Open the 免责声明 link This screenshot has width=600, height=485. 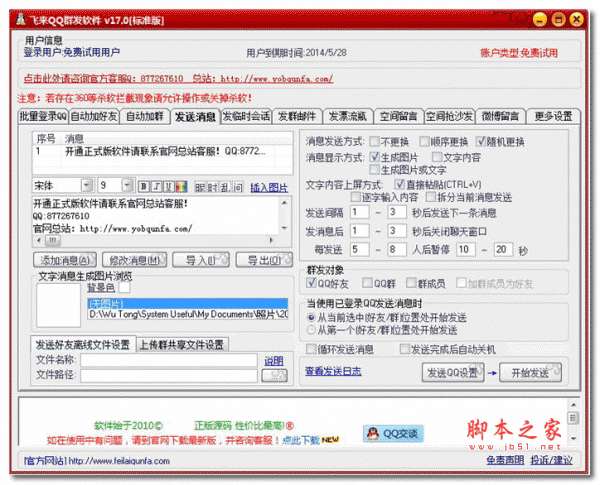[x=505, y=460]
